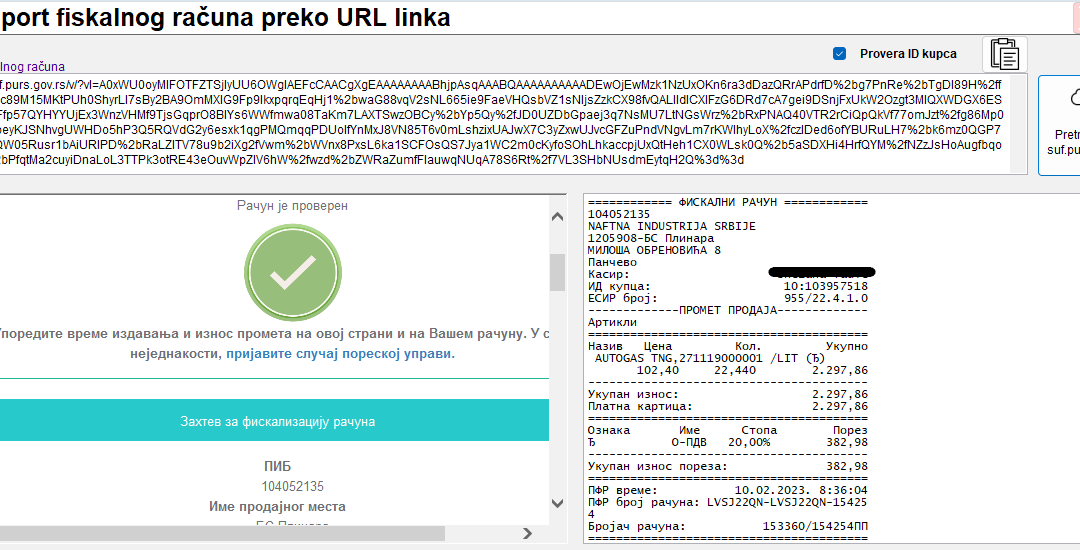This screenshot has height=550, width=1080.
Task: Click the blacked-out cashier name on receipt
Action: [821, 272]
